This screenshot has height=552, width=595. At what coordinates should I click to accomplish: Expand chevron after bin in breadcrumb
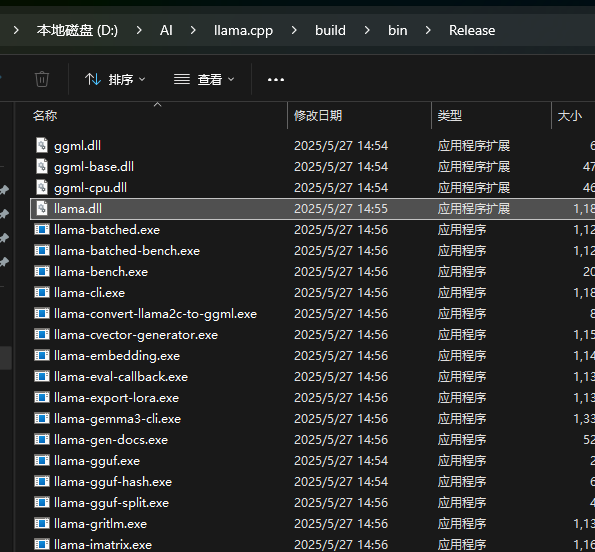(x=428, y=30)
